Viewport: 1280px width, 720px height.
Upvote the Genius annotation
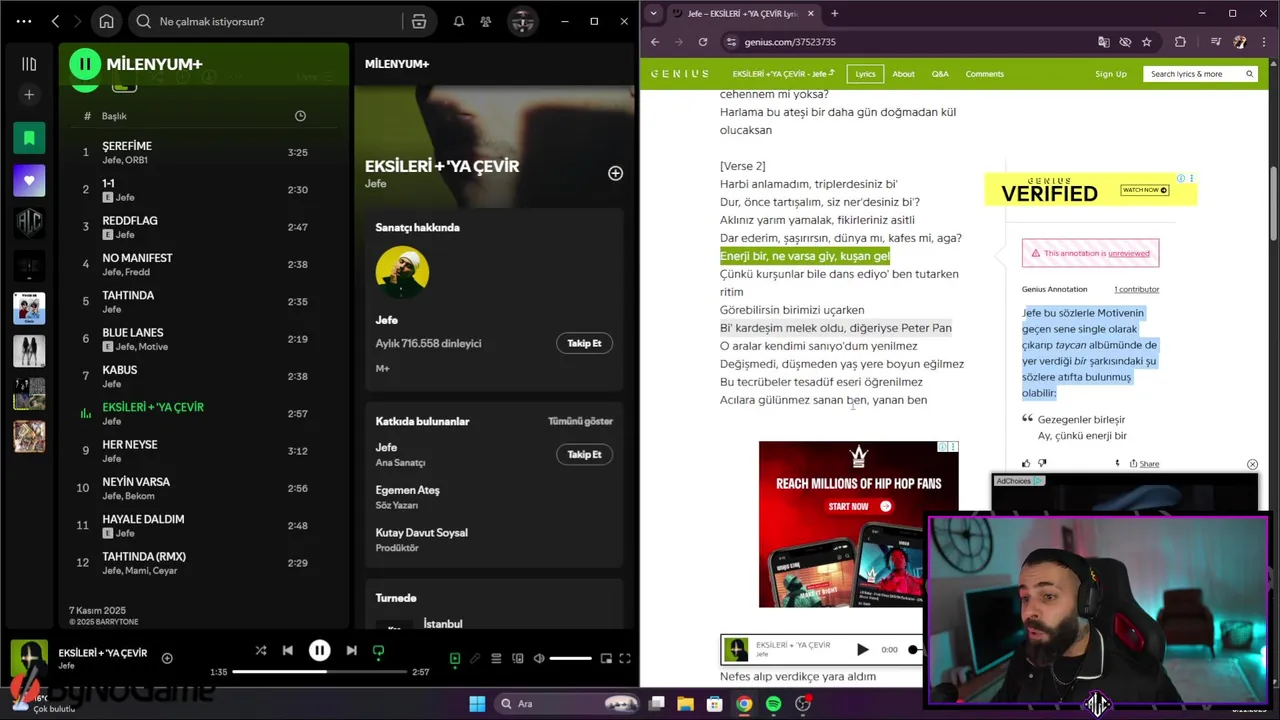click(x=1026, y=463)
